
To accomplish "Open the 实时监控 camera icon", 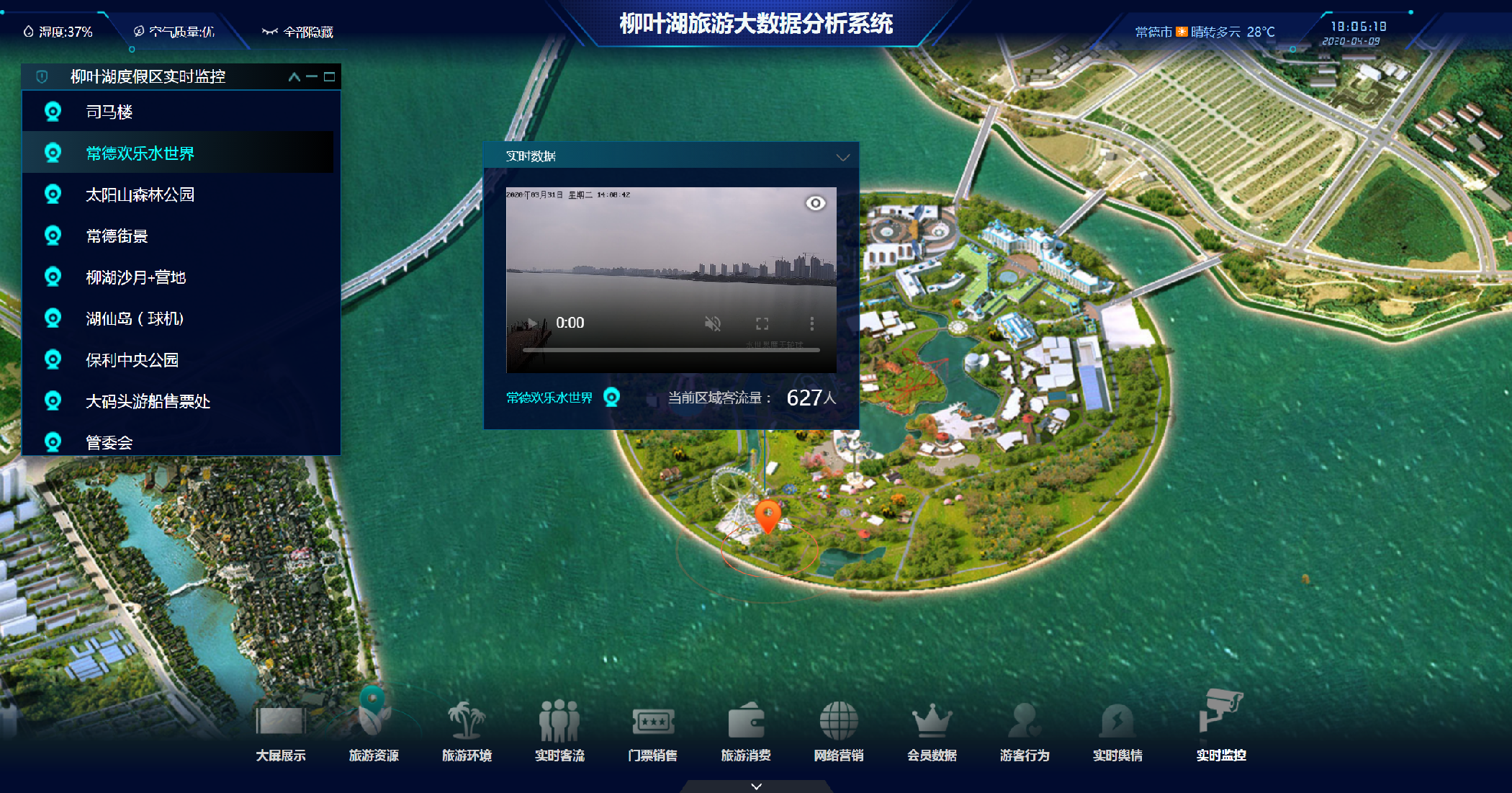I will pos(1220,712).
